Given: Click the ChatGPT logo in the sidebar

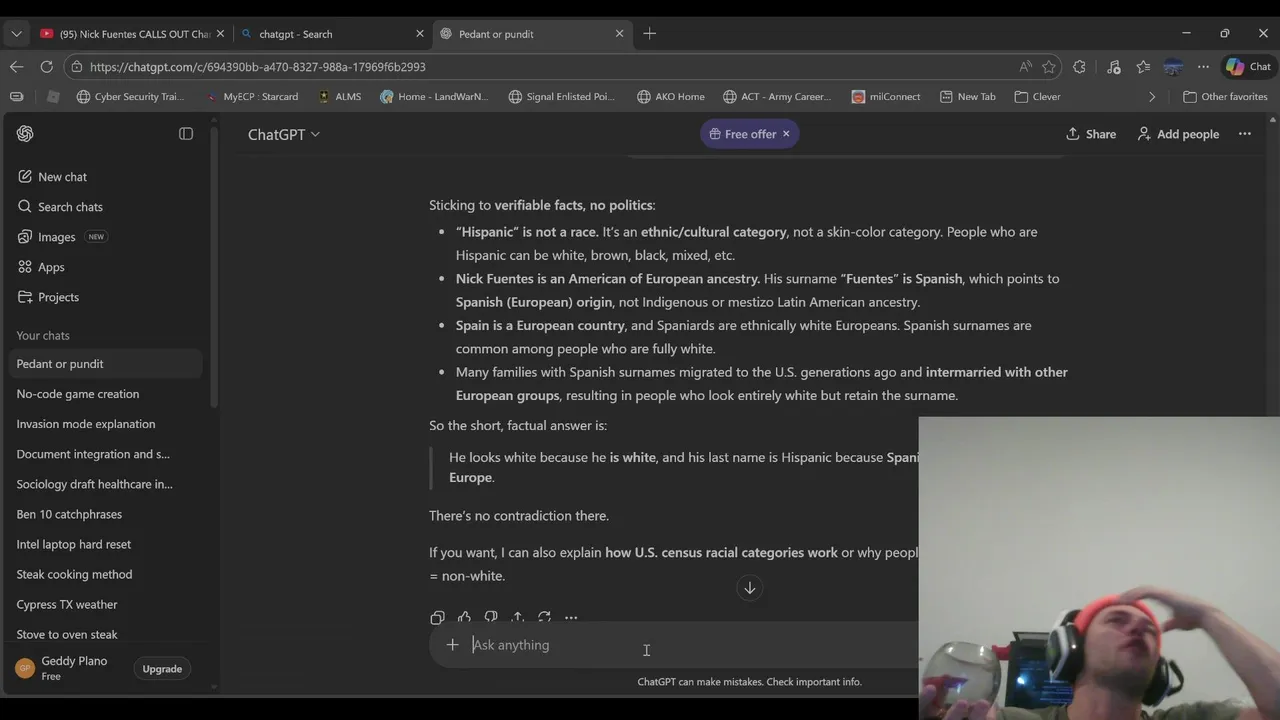Looking at the screenshot, I should point(25,134).
